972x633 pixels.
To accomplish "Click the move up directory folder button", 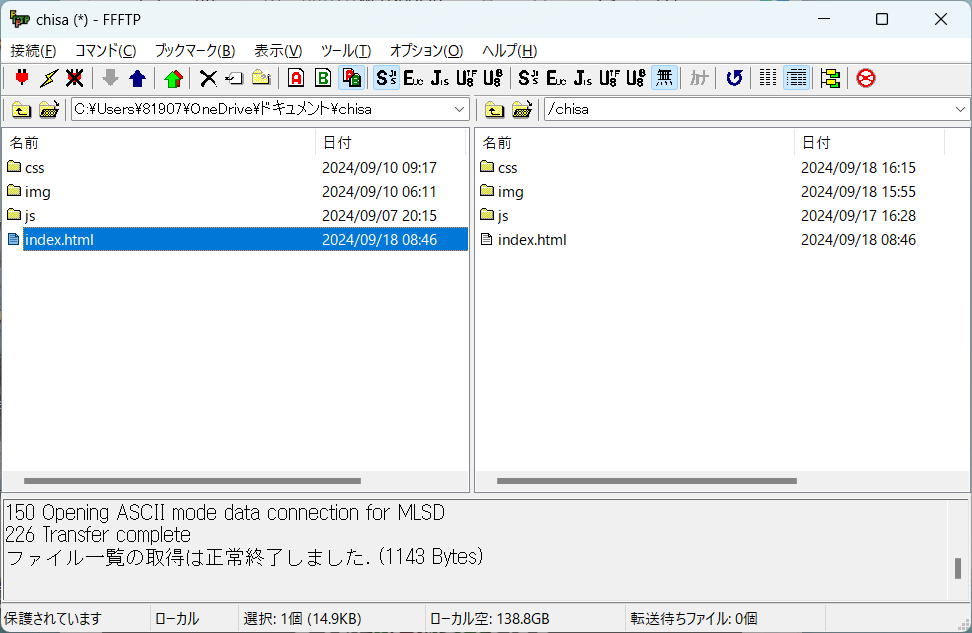I will coord(21,110).
